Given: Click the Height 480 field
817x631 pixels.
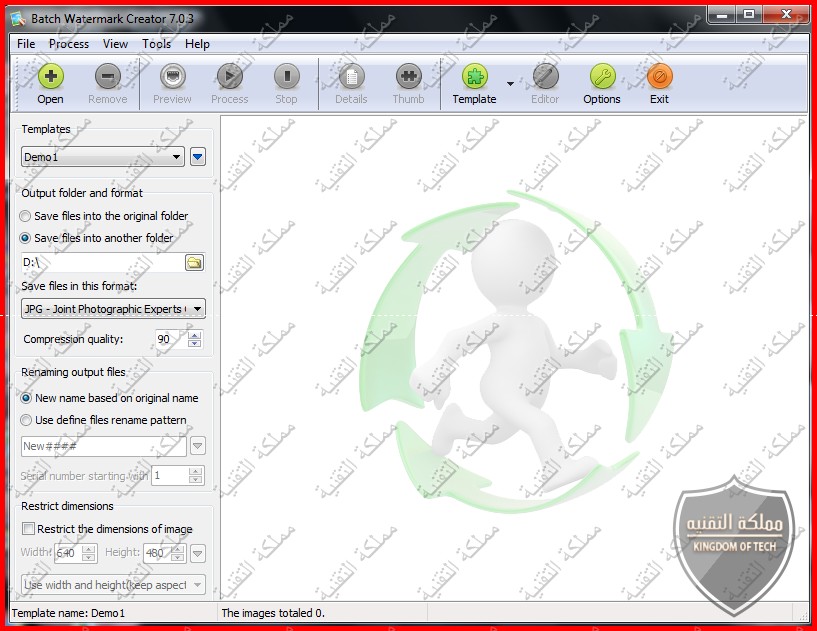Looking at the screenshot, I should click(x=157, y=553).
